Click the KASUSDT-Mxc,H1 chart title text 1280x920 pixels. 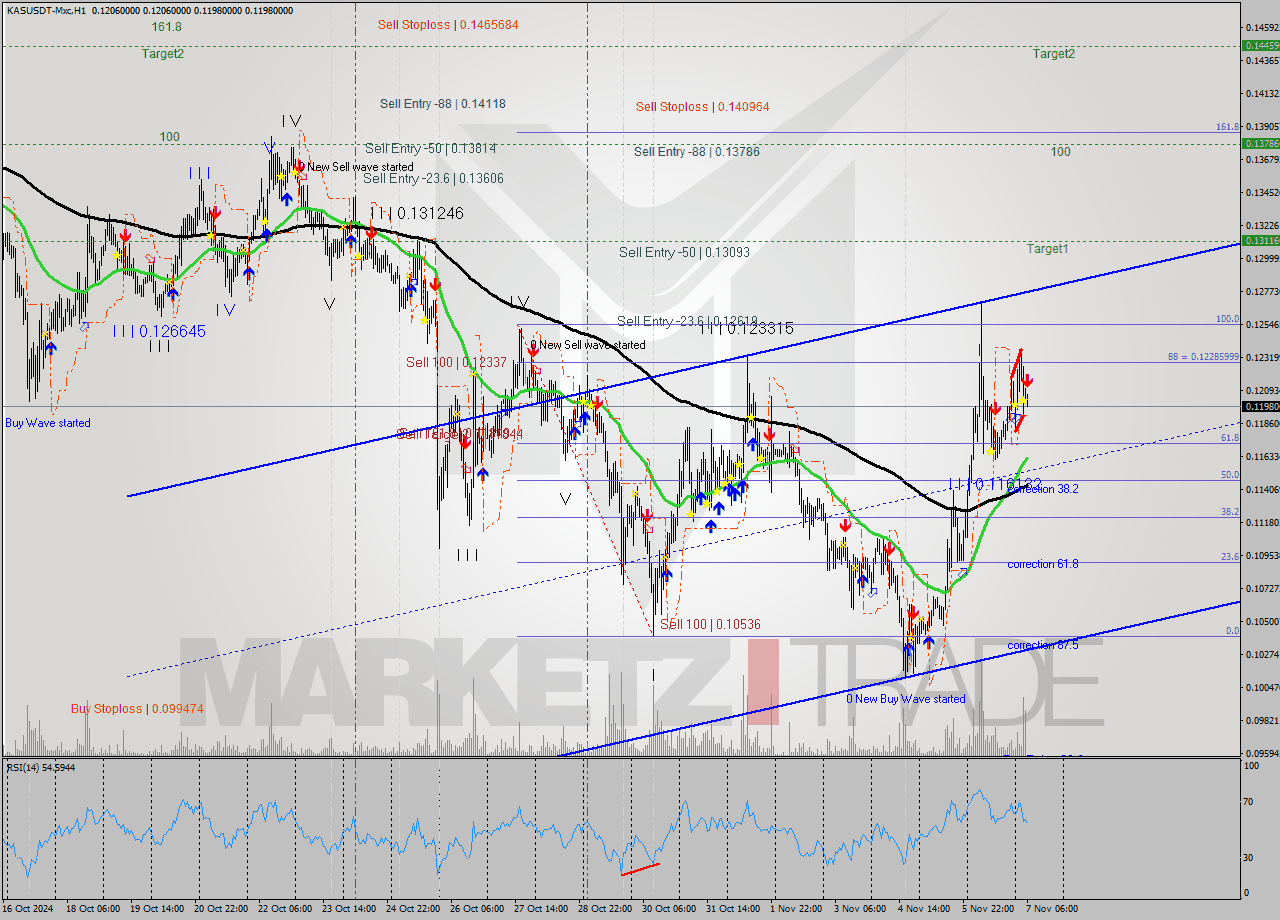[45, 10]
